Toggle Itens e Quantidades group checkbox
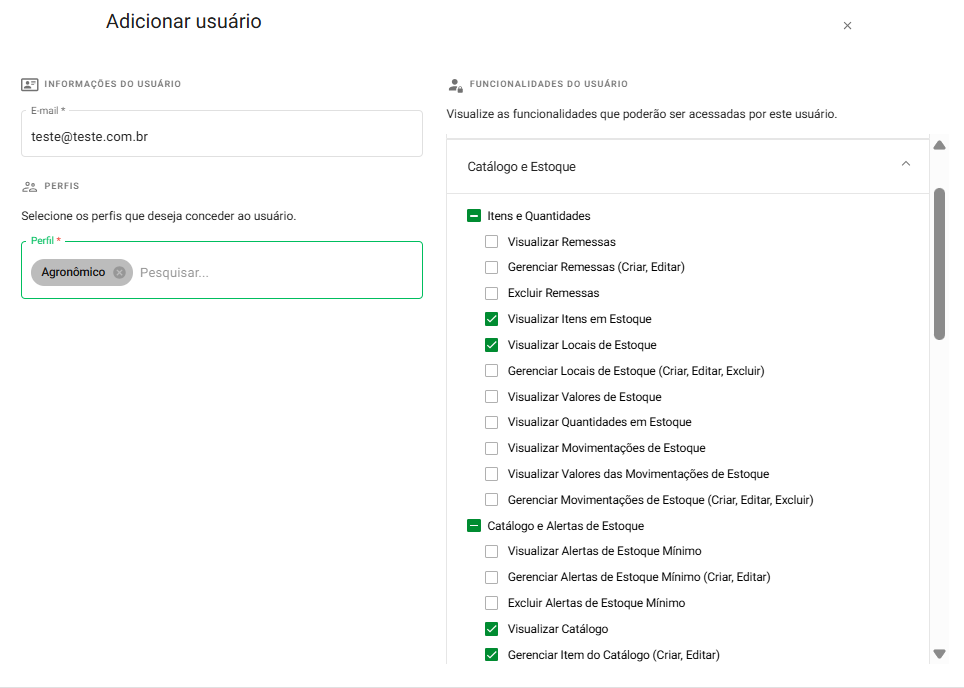Image resolution: width=964 pixels, height=688 pixels. (x=473, y=216)
